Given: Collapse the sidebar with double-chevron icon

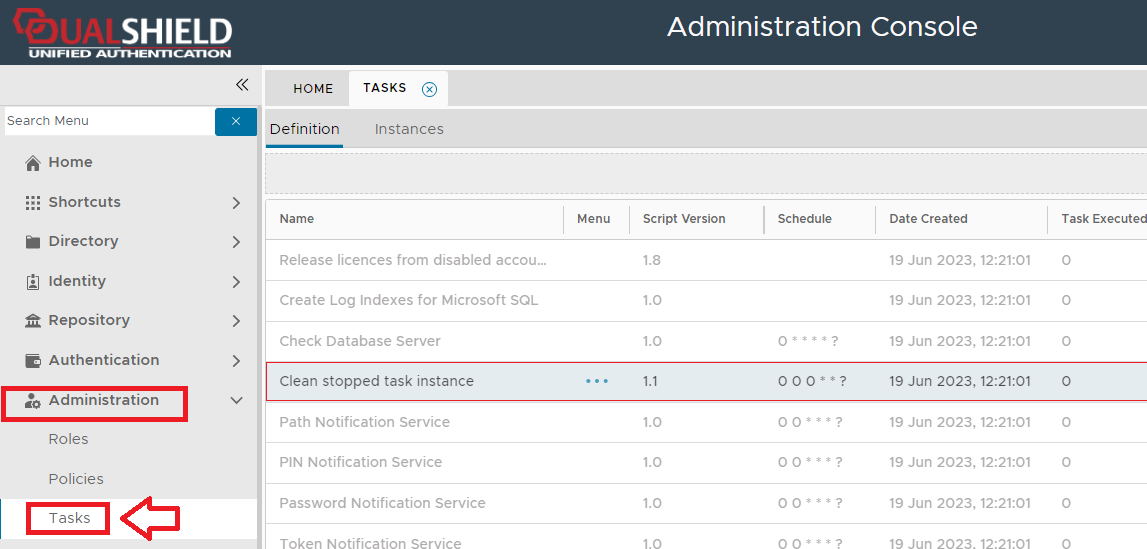Looking at the screenshot, I should pyautogui.click(x=241, y=85).
